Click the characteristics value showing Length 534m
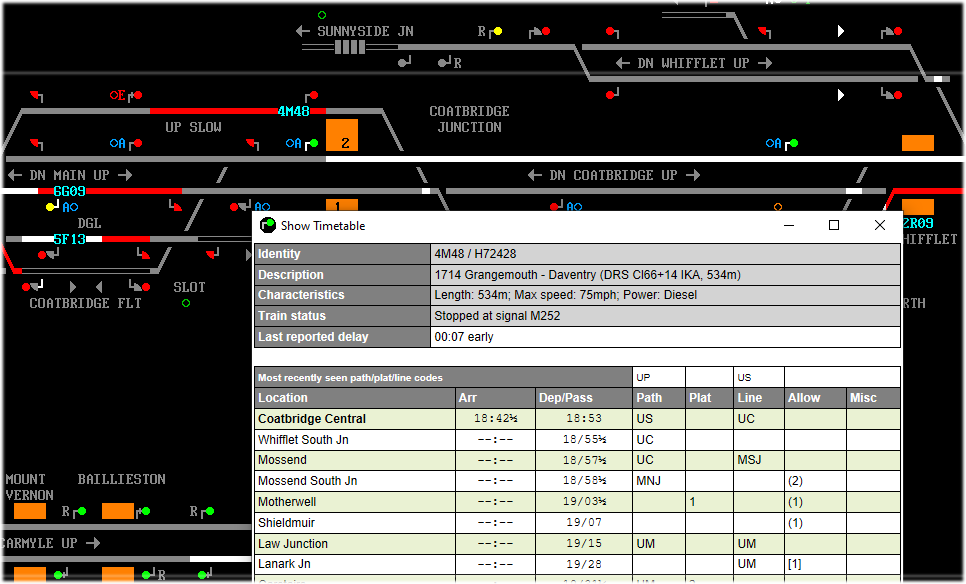The width and height of the screenshot is (966, 584). (x=665, y=295)
